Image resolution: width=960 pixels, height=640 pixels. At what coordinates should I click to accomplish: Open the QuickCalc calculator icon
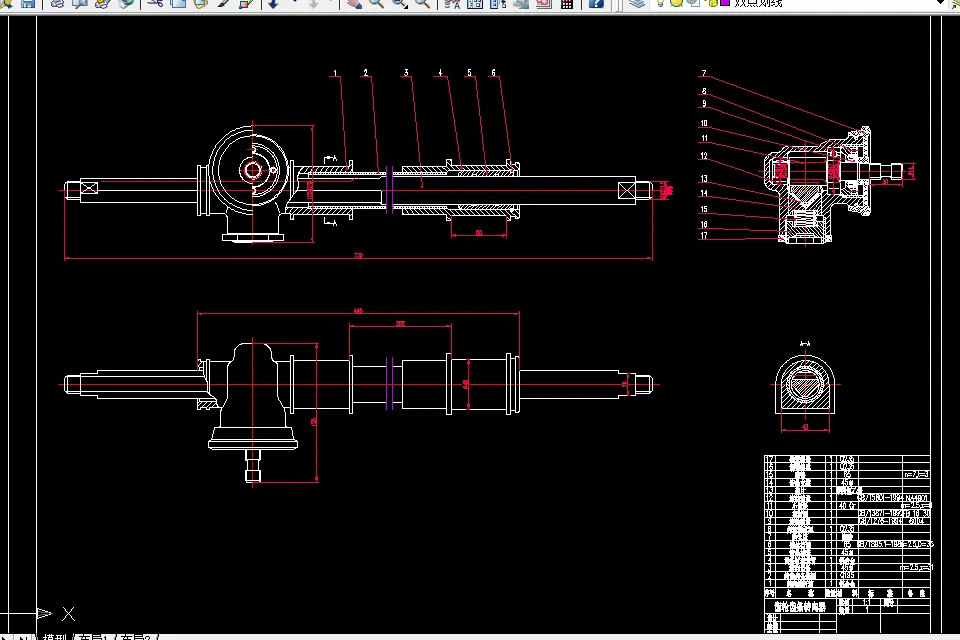click(x=567, y=3)
